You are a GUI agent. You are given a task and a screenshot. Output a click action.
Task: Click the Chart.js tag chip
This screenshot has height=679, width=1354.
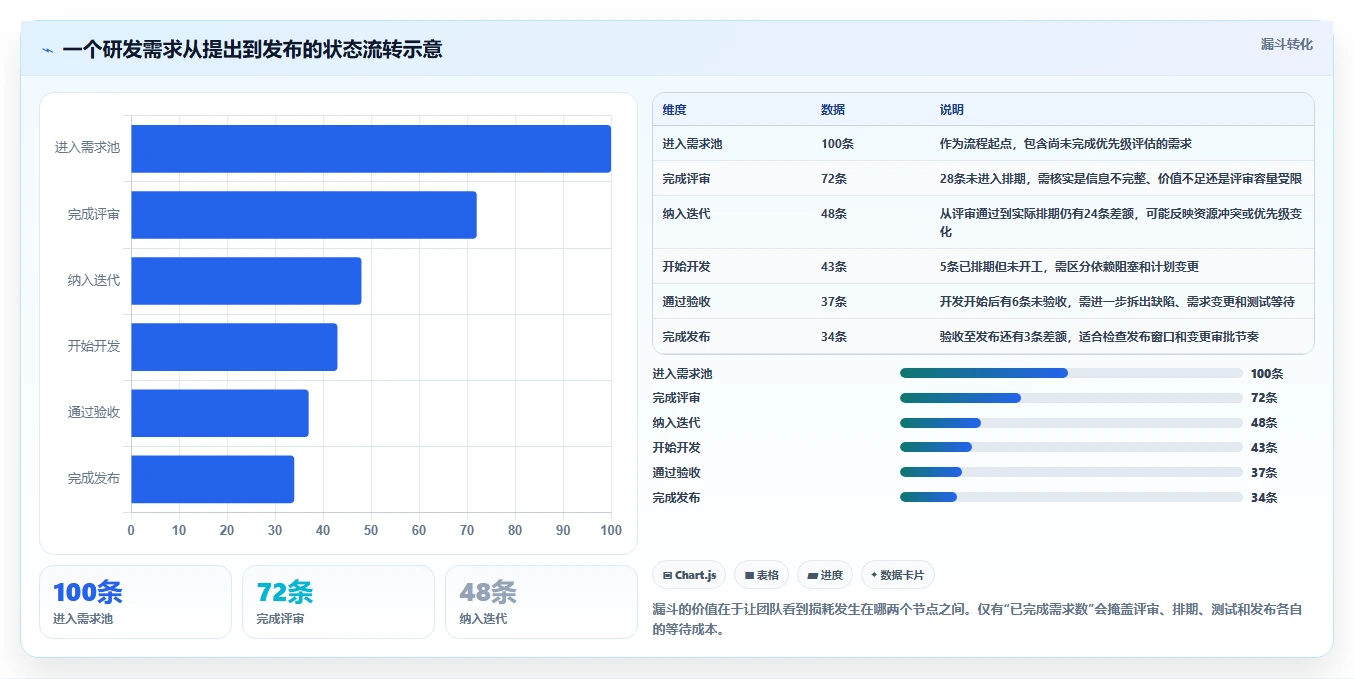point(690,575)
